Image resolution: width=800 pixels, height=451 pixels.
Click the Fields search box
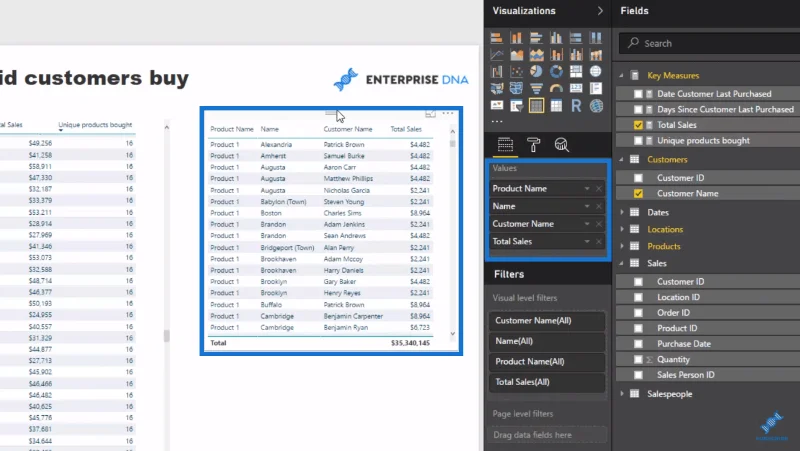[709, 43]
